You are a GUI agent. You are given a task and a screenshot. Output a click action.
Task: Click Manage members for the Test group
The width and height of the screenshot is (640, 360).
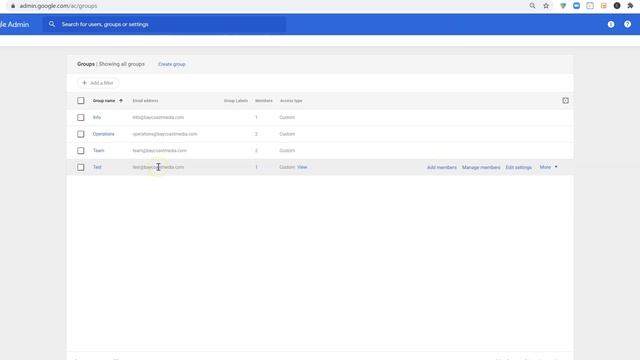[481, 167]
